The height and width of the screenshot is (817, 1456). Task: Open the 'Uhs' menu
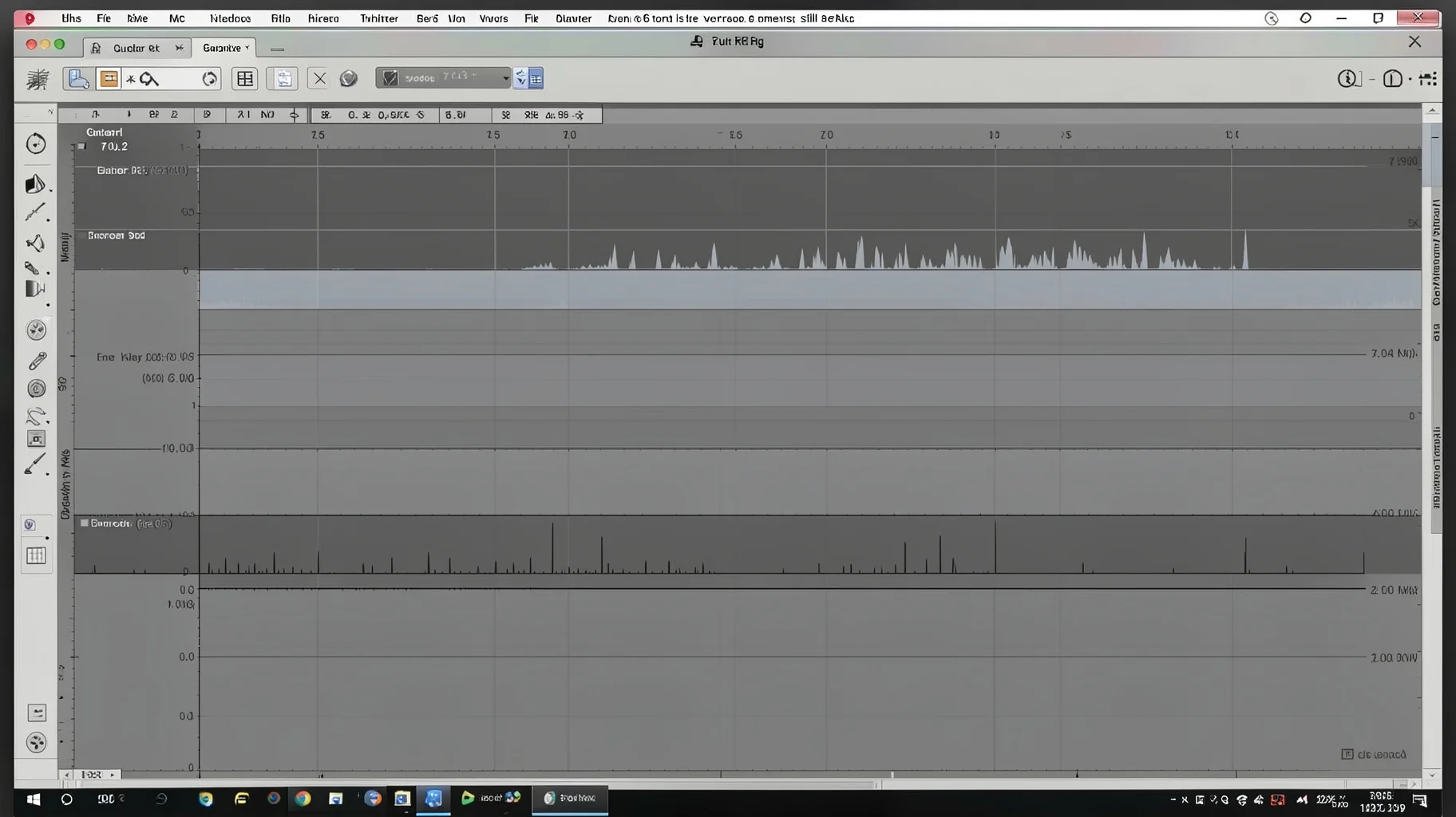pyautogui.click(x=71, y=18)
